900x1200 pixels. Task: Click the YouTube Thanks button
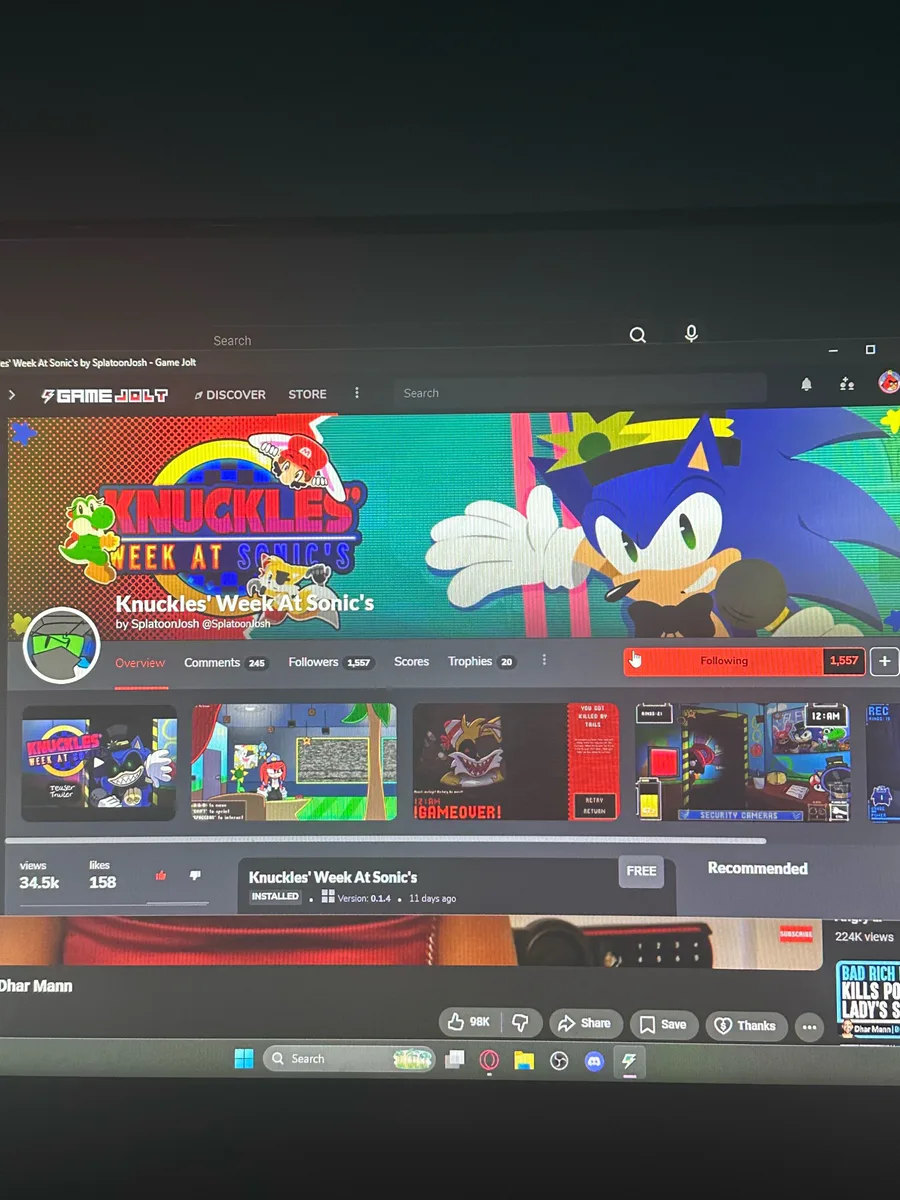point(745,1025)
